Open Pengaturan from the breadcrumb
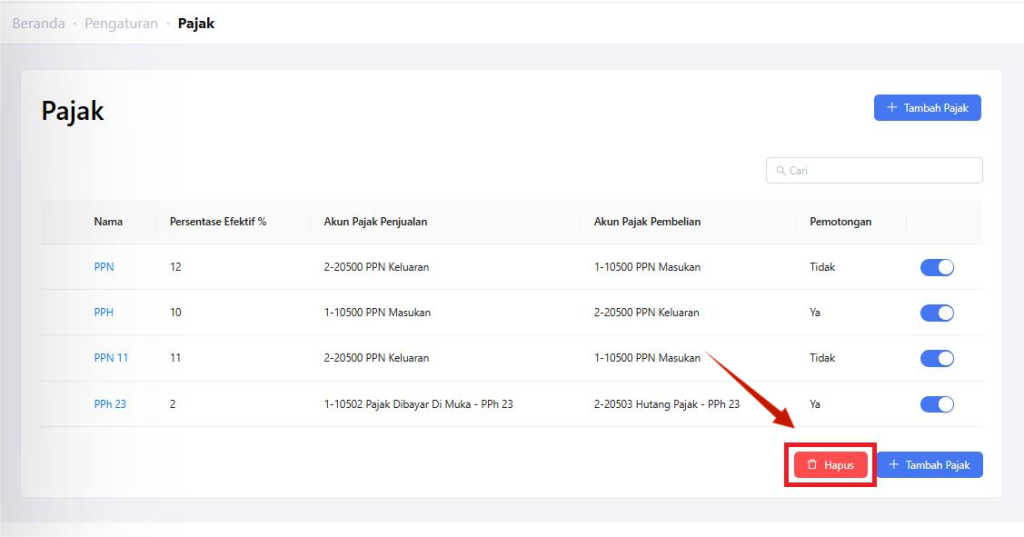Viewport: 1024px width, 537px height. pos(121,23)
